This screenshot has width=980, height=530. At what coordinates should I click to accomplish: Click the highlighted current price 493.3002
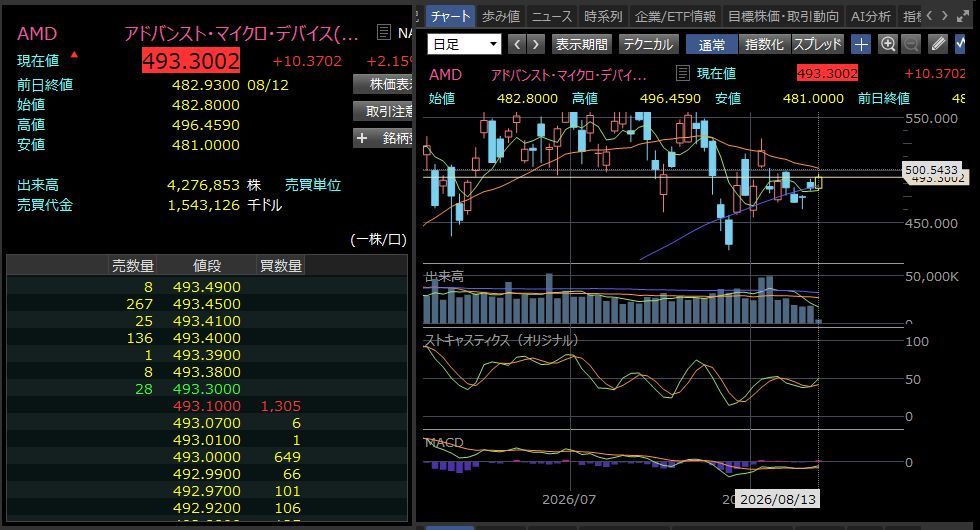tap(191, 61)
